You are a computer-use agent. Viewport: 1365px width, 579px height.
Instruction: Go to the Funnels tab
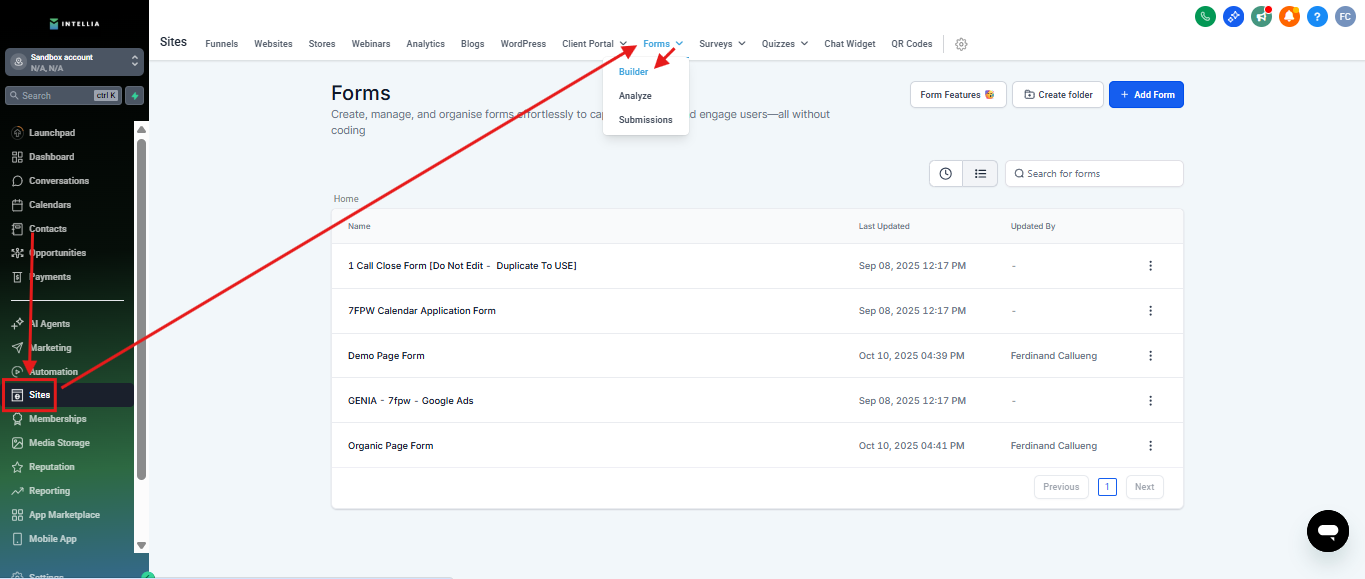222,44
